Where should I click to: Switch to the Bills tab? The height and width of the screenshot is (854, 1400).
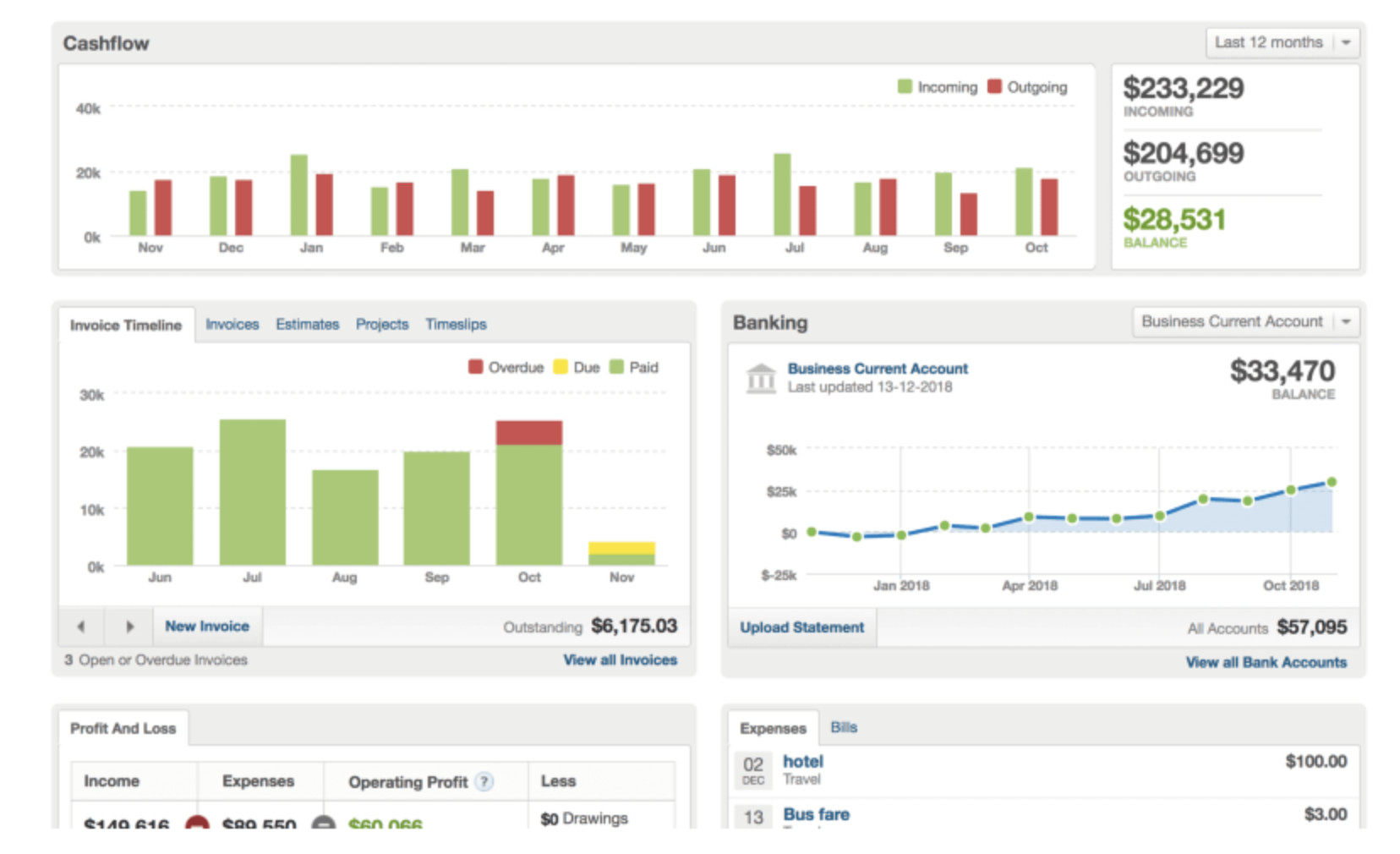pyautogui.click(x=843, y=728)
